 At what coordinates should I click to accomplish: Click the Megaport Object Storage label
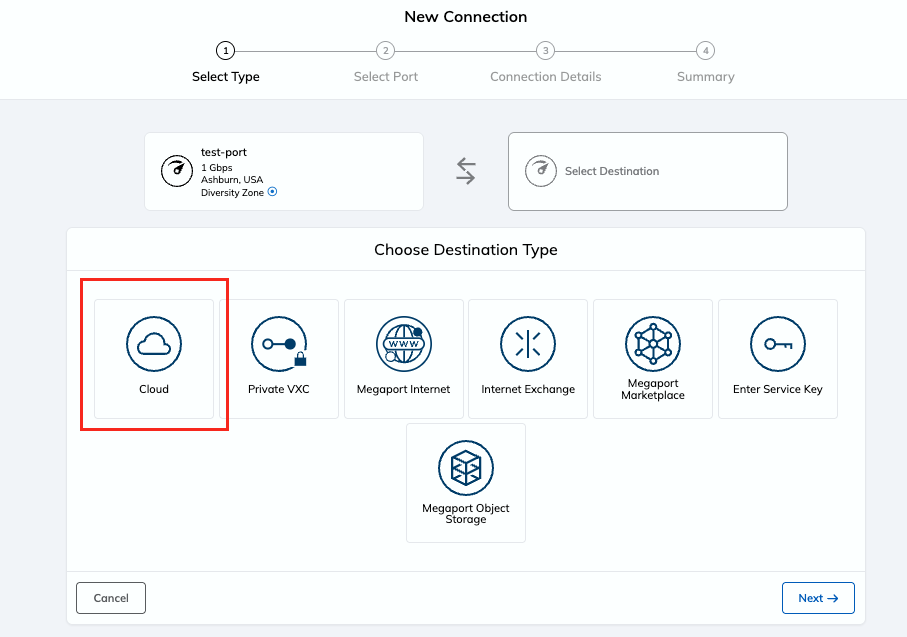[x=466, y=513]
